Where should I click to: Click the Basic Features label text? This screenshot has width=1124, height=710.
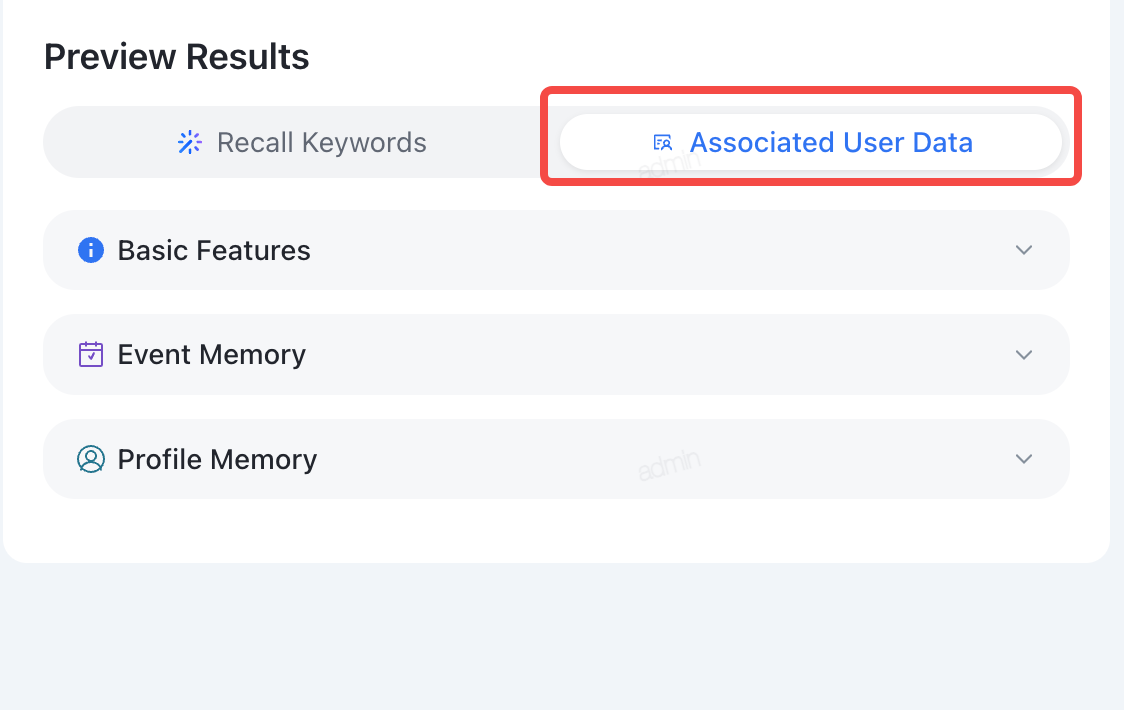pyautogui.click(x=214, y=250)
